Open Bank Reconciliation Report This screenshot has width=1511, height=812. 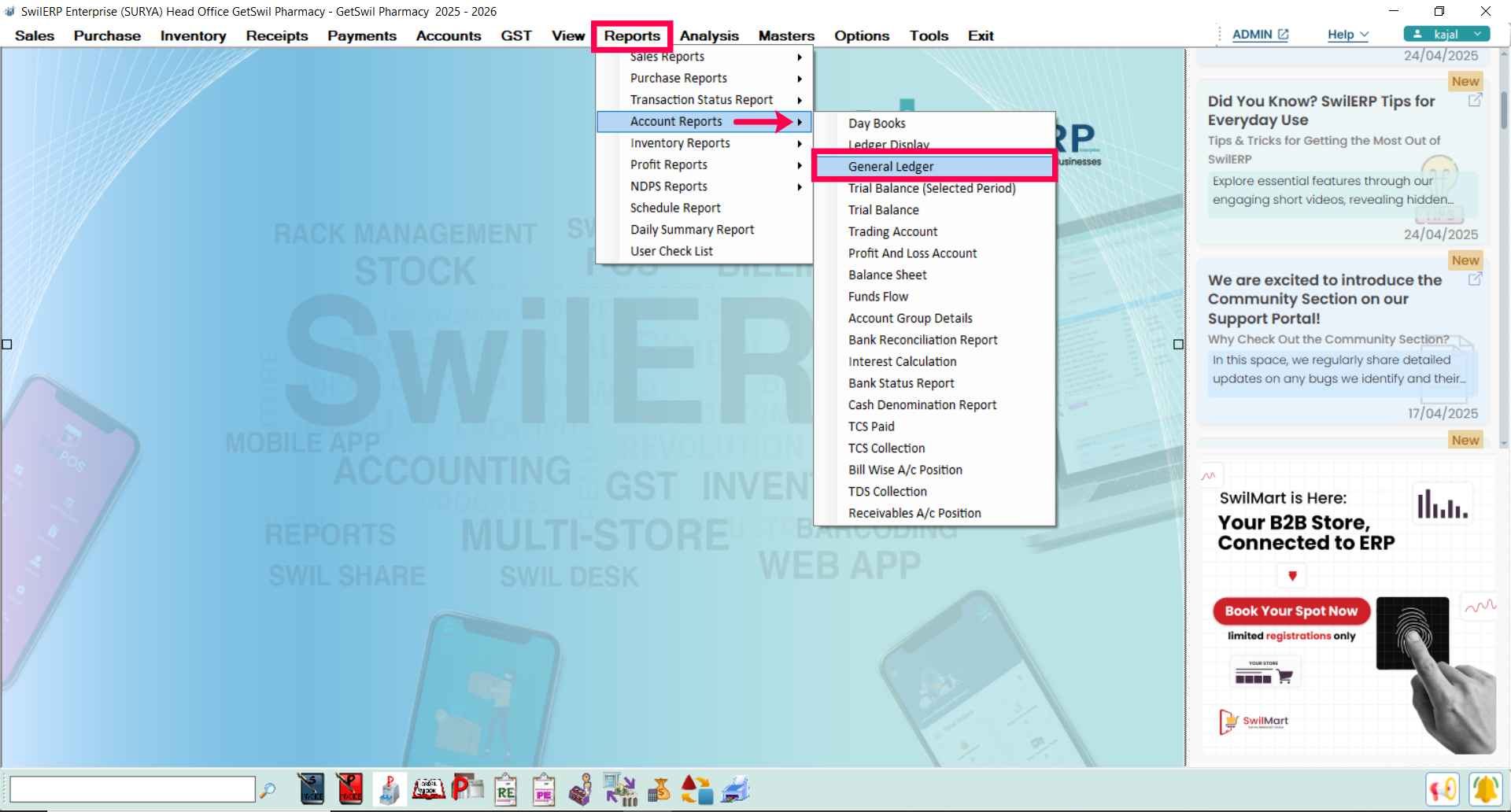coord(922,340)
